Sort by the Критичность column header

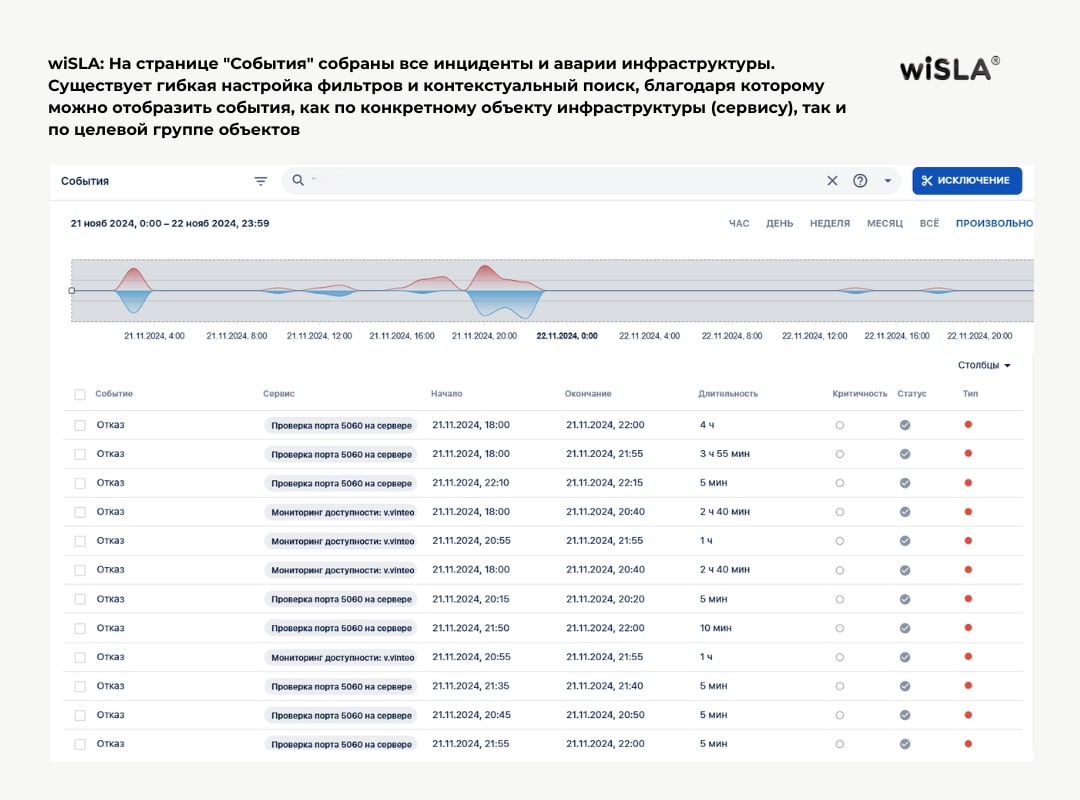point(859,393)
